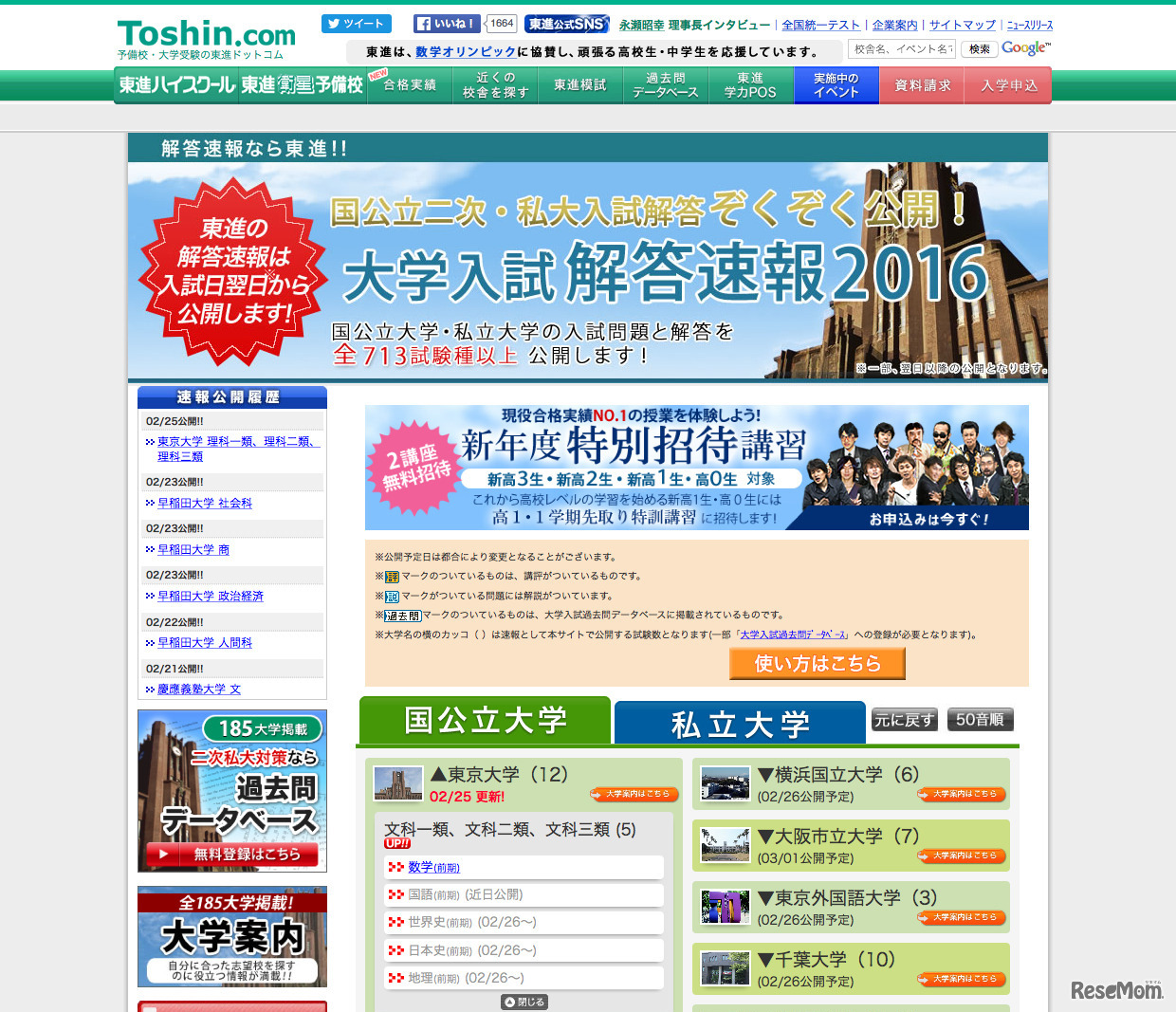This screenshot has width=1176, height=1012.
Task: Sort universities with the 50音順 button
Action: [980, 719]
